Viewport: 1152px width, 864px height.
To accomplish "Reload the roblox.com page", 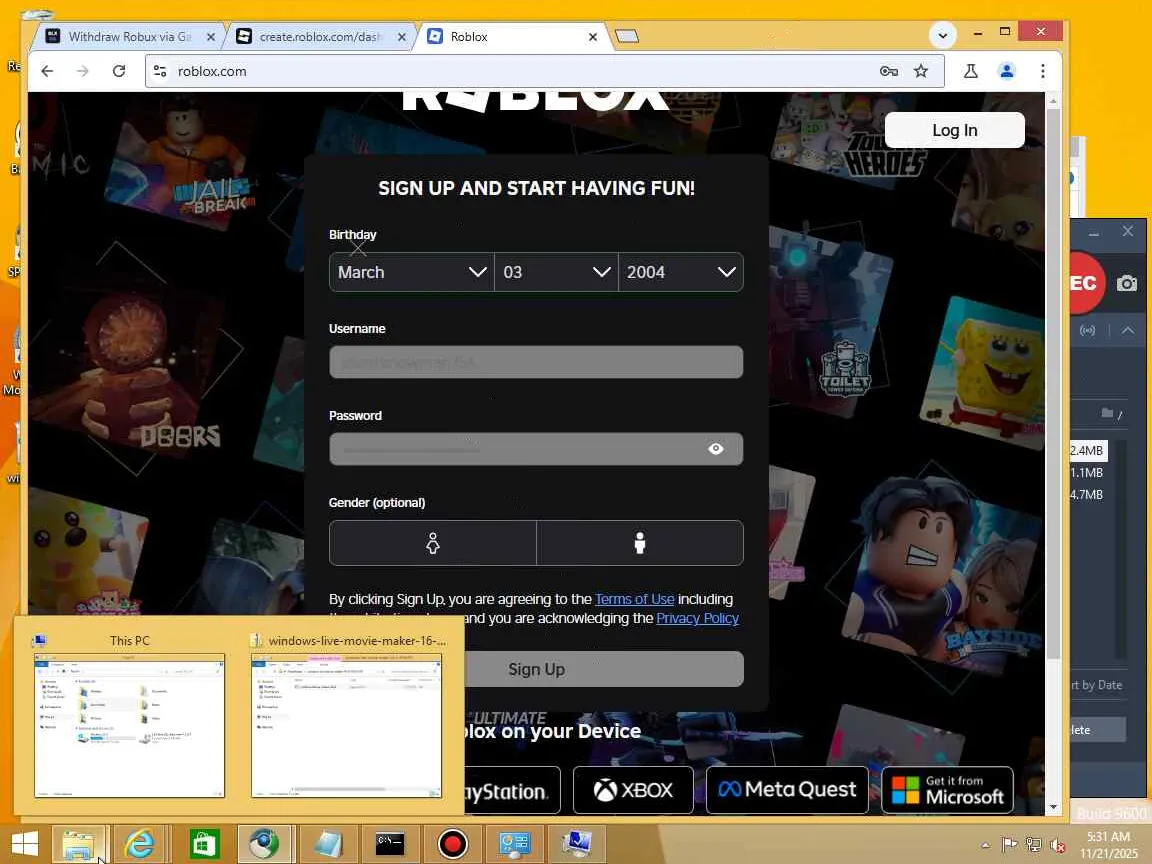I will [x=118, y=71].
